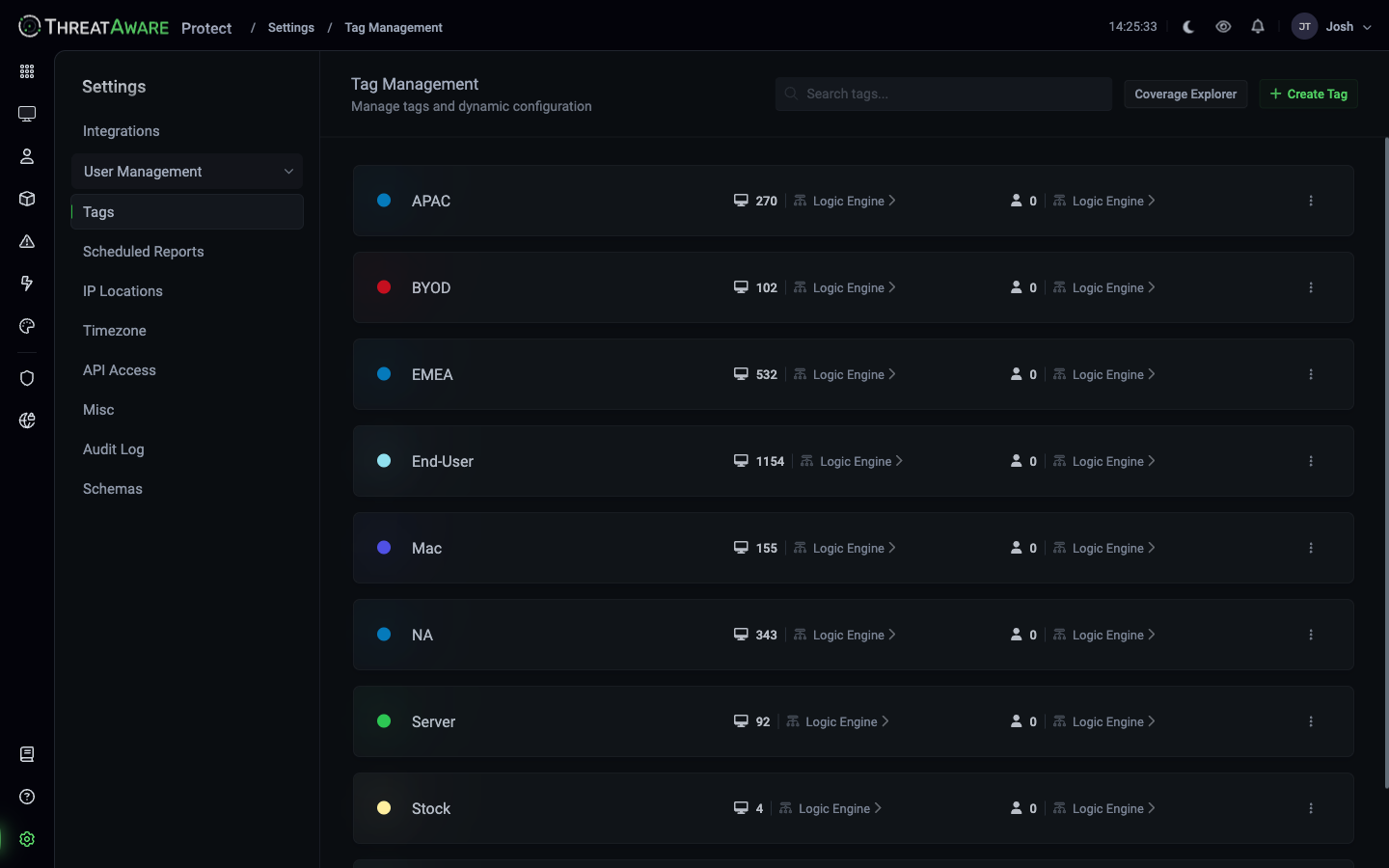Screen dimensions: 1389x868
Task: Click the Coverage Explorer button
Action: coord(1185,94)
